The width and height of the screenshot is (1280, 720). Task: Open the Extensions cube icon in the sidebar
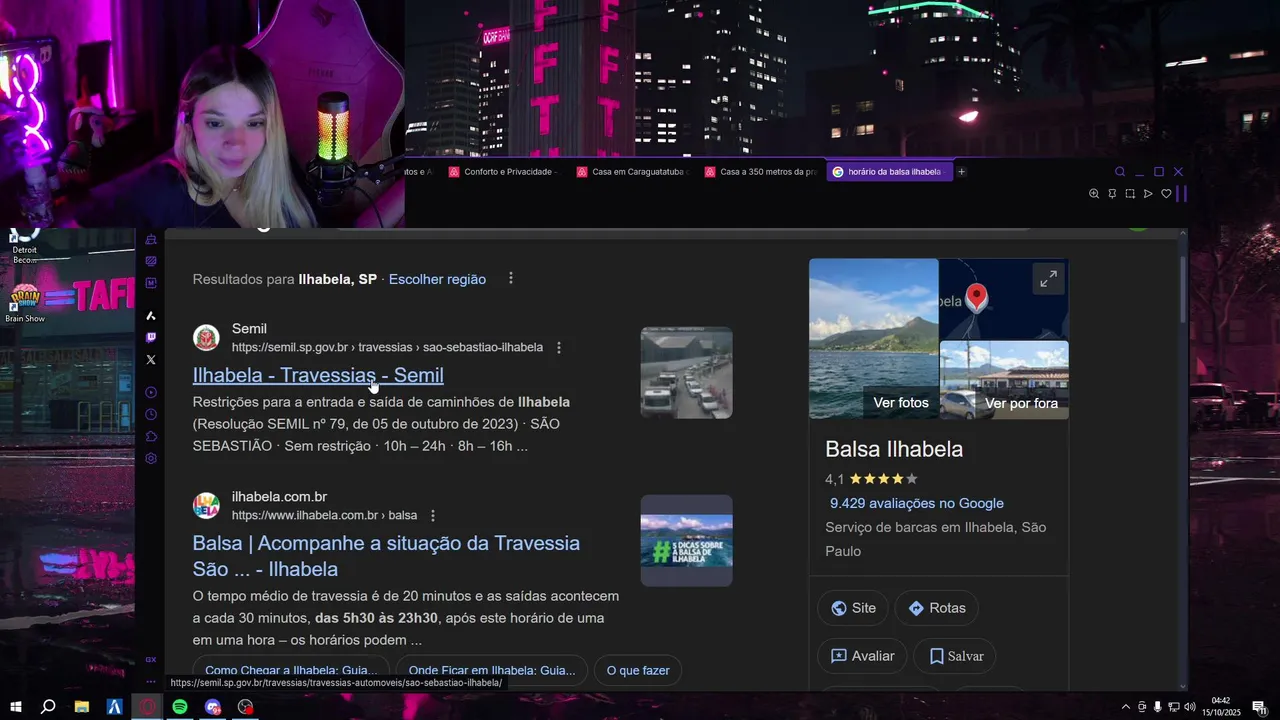point(151,436)
